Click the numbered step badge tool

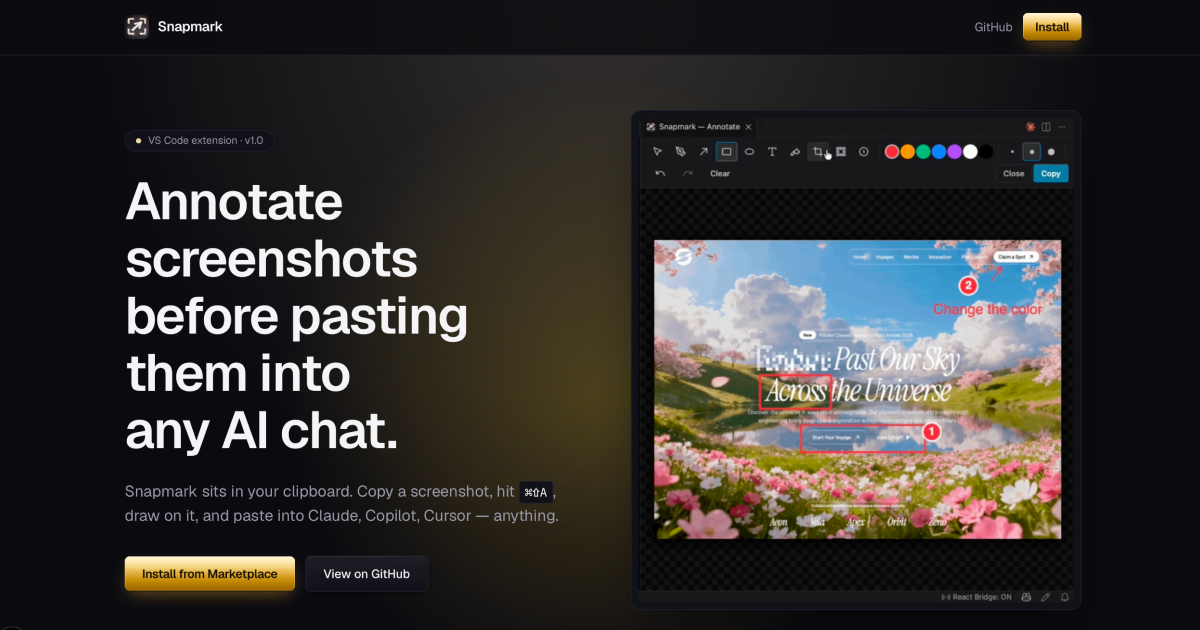(x=864, y=151)
